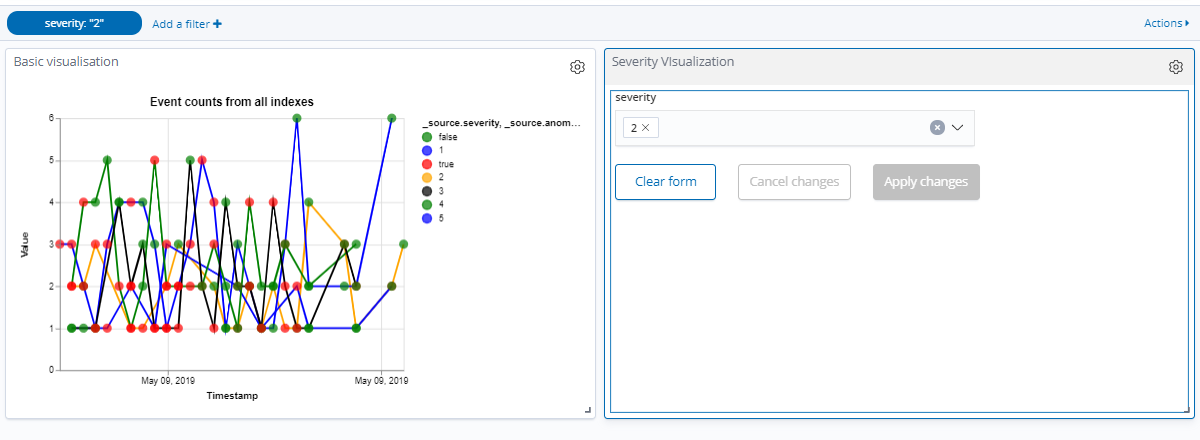Toggle the blue "1" legend series
The image size is (1200, 440).
tap(433, 150)
